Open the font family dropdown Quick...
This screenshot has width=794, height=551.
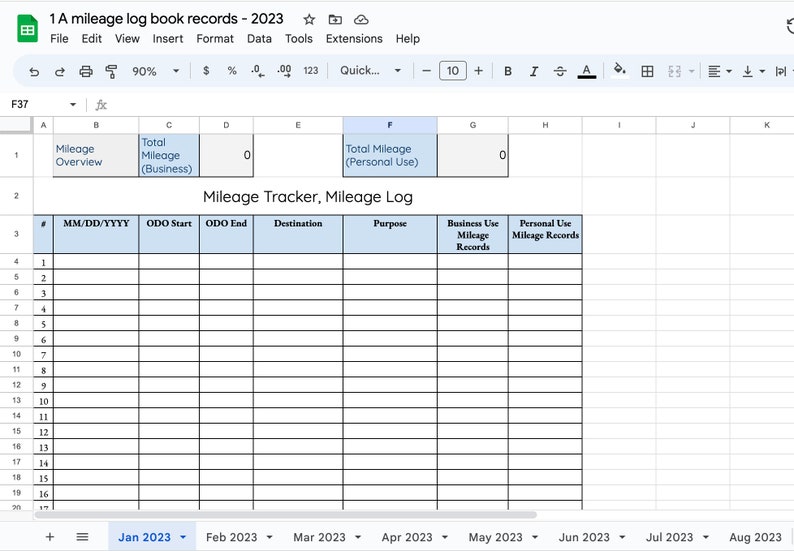click(370, 71)
